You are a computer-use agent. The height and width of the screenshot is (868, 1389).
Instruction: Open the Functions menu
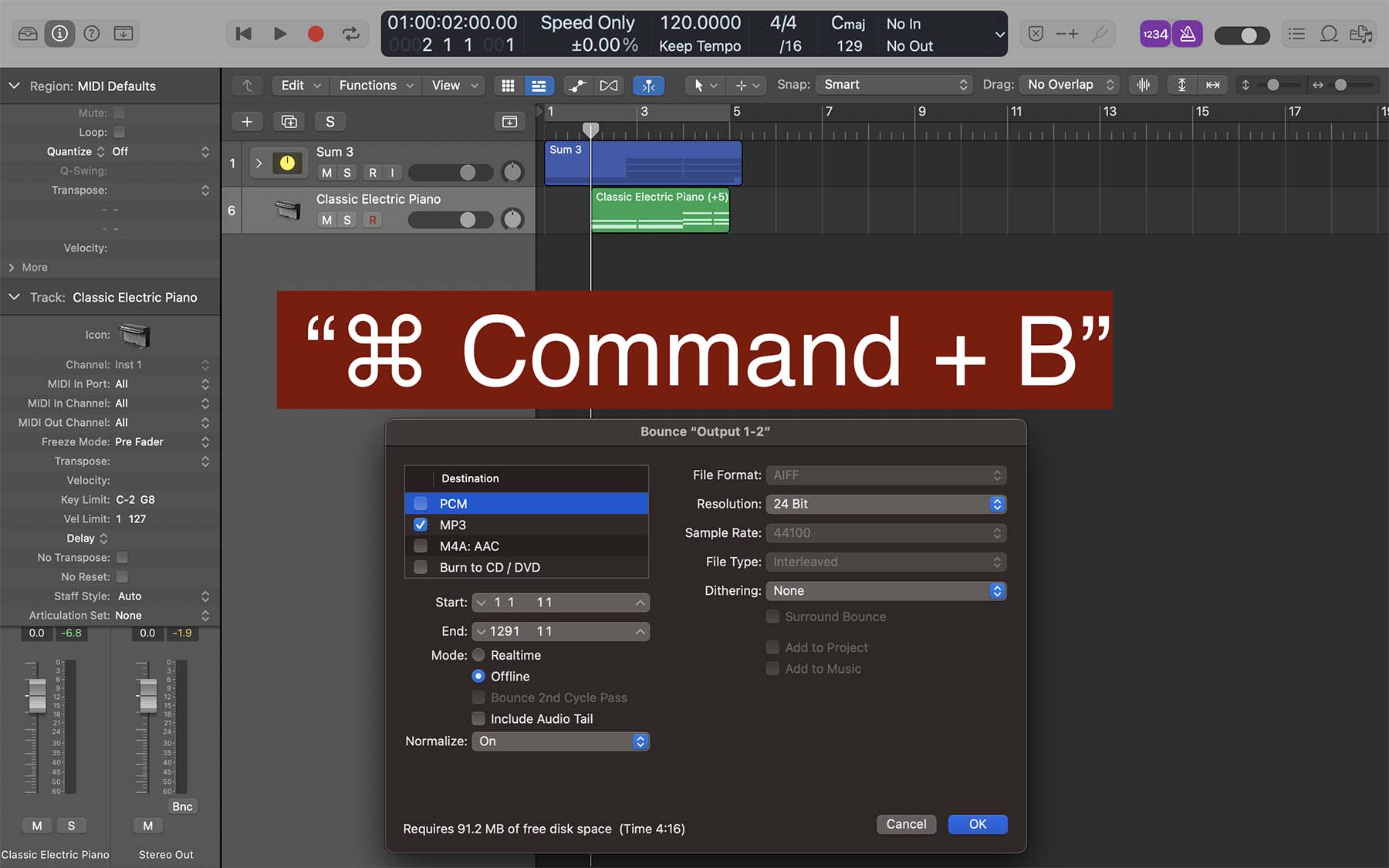tap(376, 86)
